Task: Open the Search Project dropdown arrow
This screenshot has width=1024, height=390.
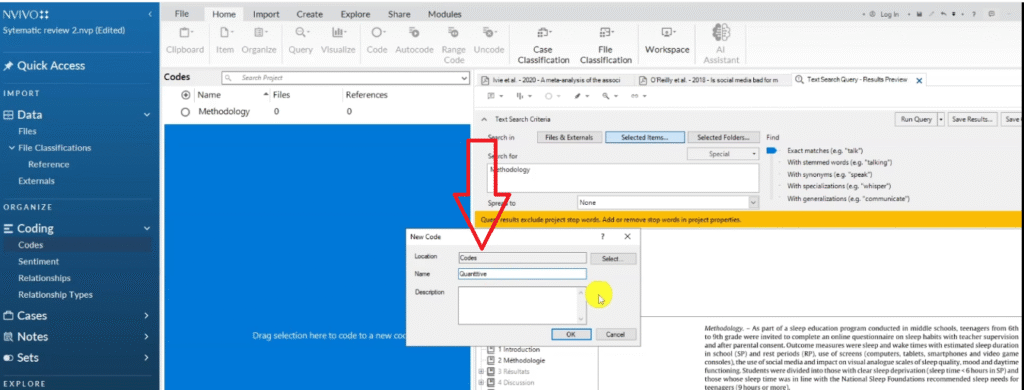Action: click(x=464, y=78)
